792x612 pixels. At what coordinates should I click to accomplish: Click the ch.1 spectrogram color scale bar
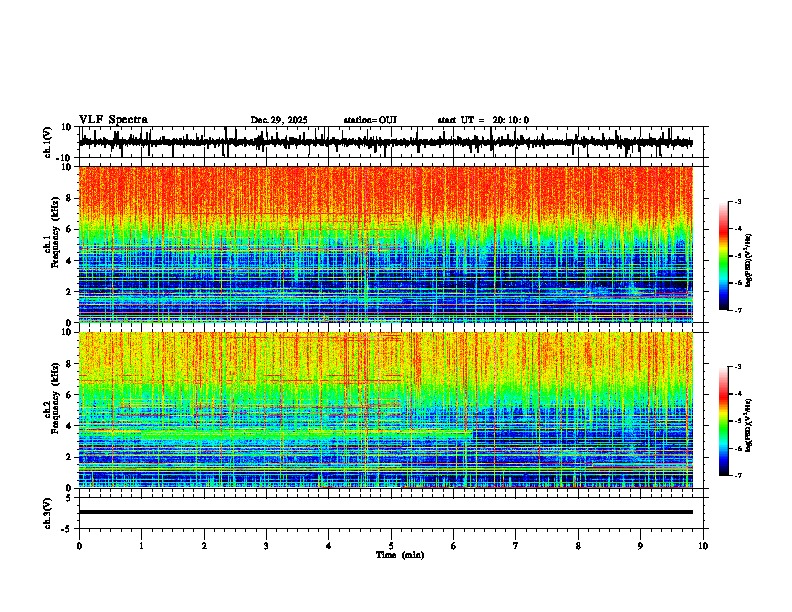click(724, 256)
